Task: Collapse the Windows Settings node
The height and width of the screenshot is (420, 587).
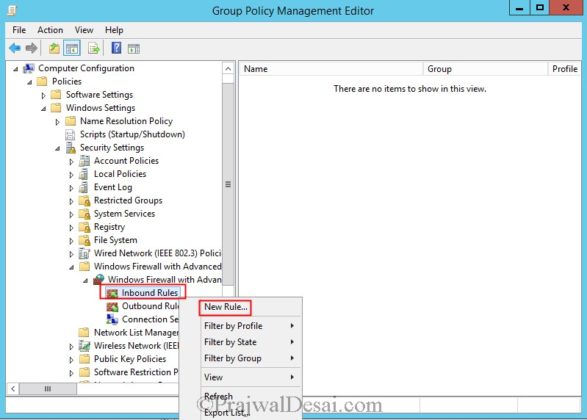Action: tap(44, 109)
